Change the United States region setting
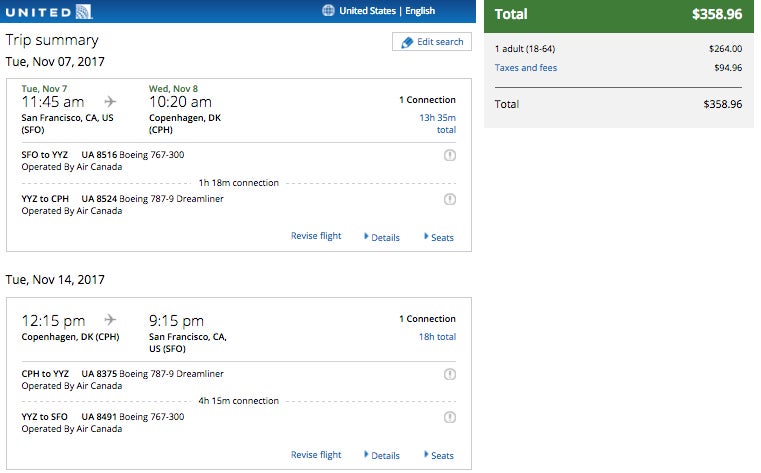 [367, 11]
